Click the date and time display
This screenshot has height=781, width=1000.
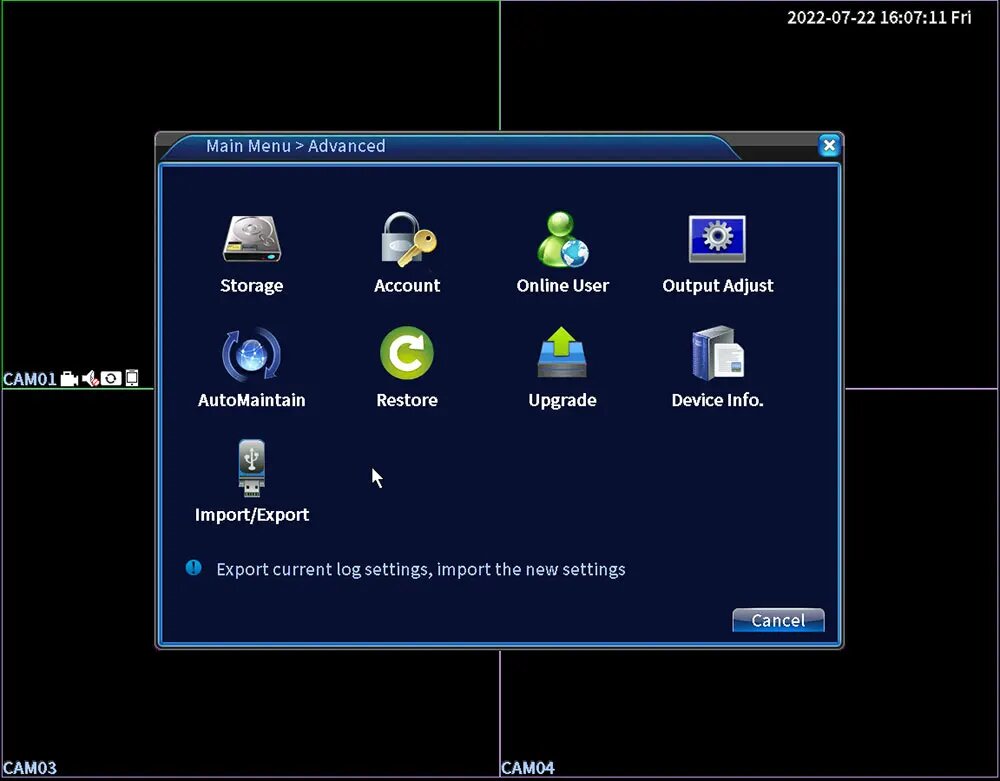(x=879, y=17)
